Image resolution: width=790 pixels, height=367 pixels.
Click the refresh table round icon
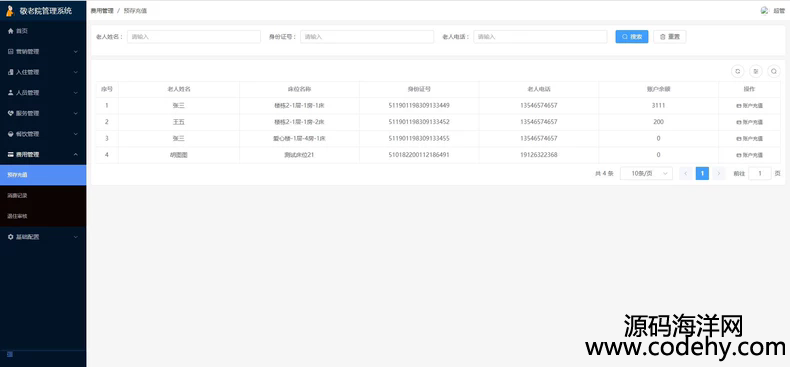738,72
